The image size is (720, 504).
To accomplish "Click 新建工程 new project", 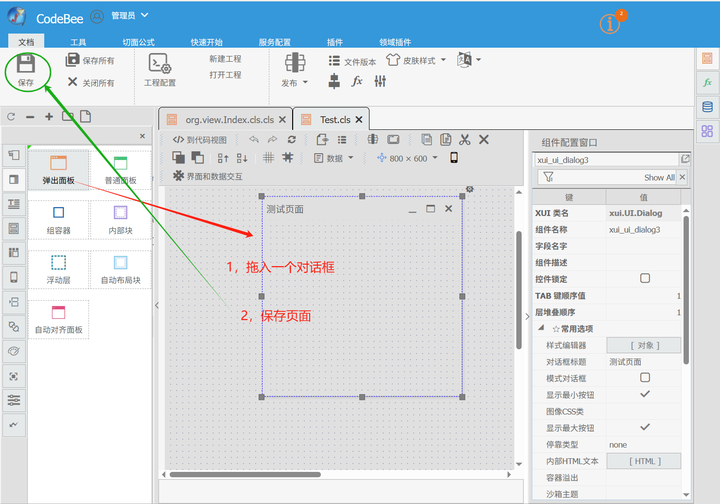I will pyautogui.click(x=225, y=59).
